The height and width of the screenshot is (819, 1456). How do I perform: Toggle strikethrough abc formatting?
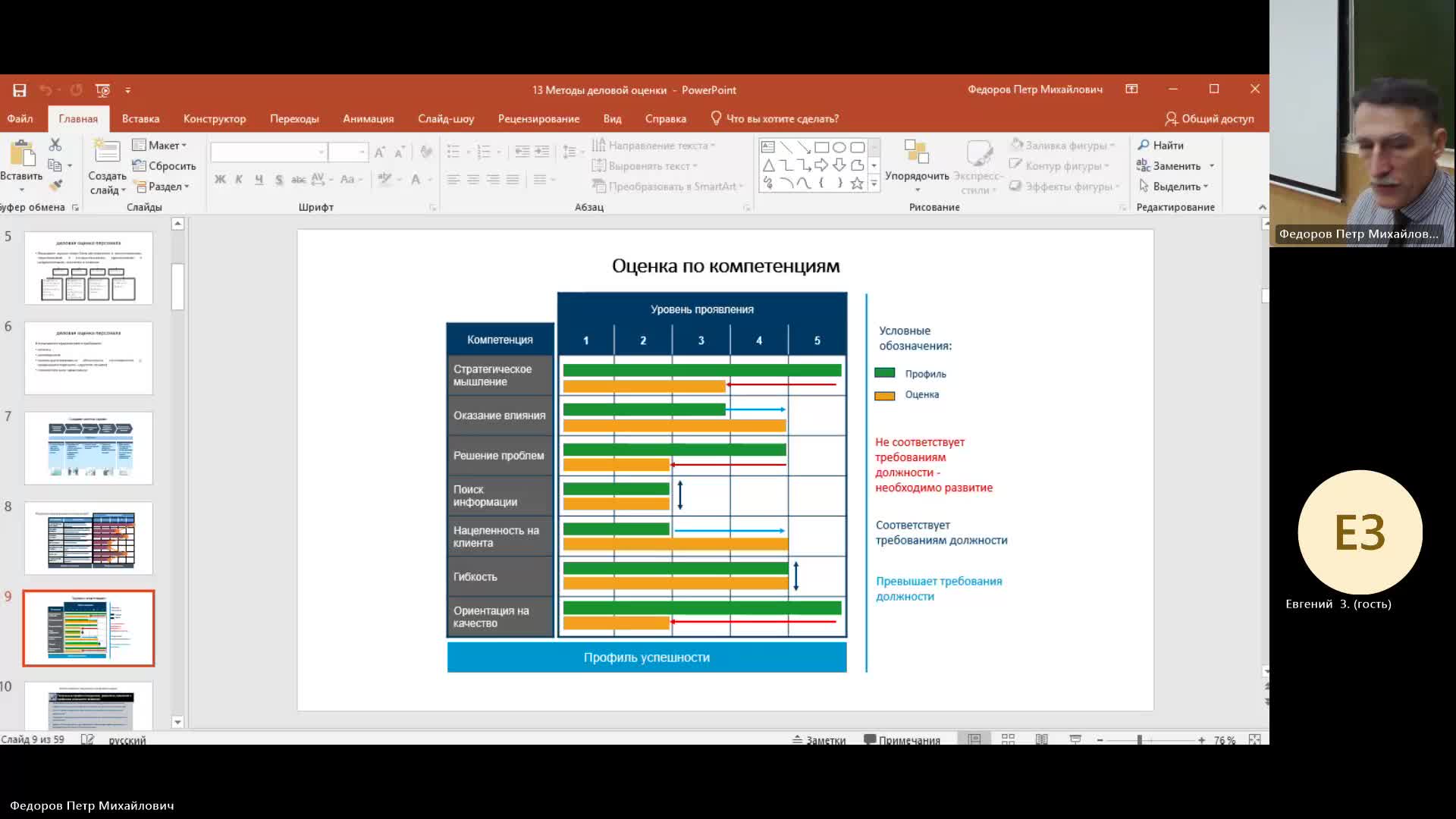pos(299,180)
